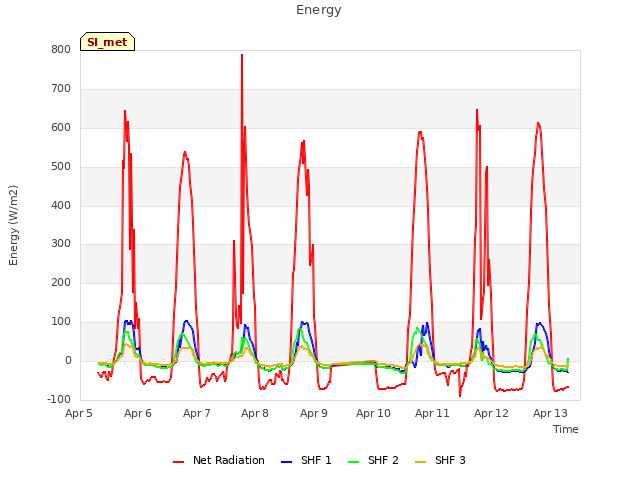The height and width of the screenshot is (480, 640).
Task: Click the -100 y-axis tick label
Action: coord(59,399)
